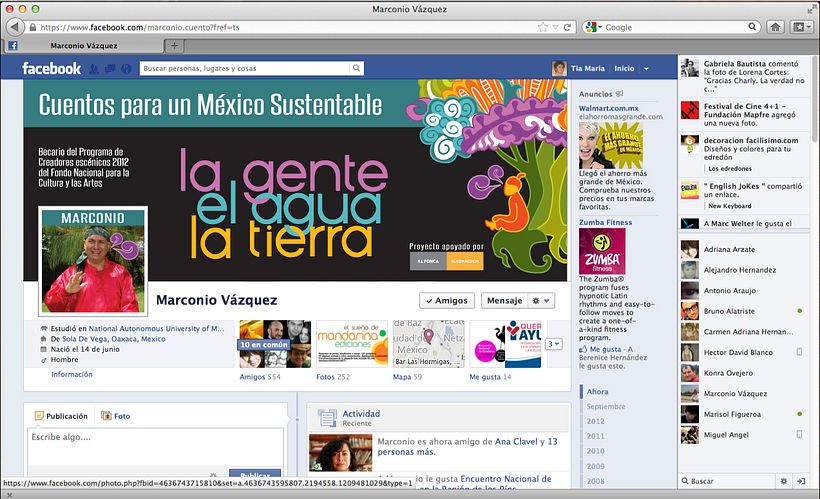Open the messages icon in header
This screenshot has width=820, height=499.
pyautogui.click(x=110, y=69)
